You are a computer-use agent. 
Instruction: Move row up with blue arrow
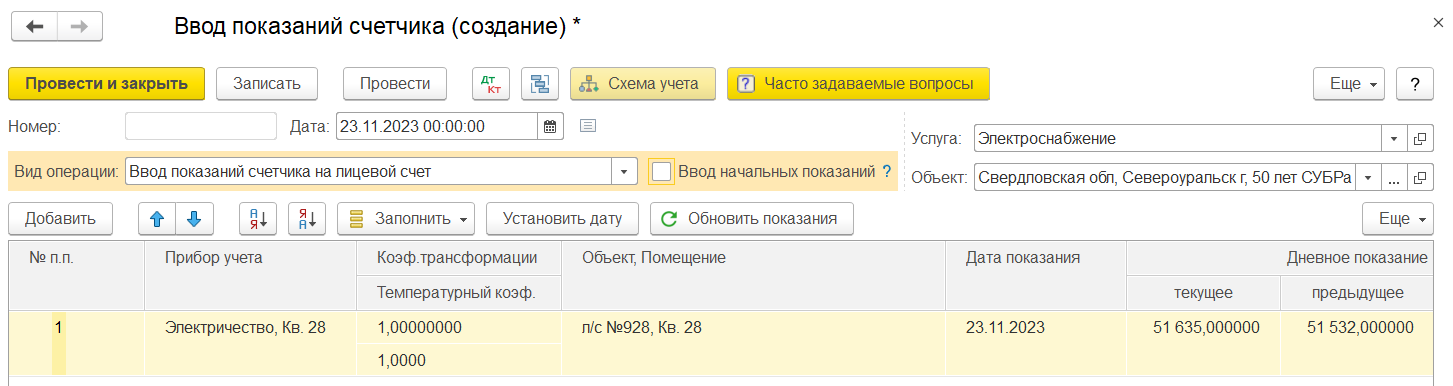[157, 218]
